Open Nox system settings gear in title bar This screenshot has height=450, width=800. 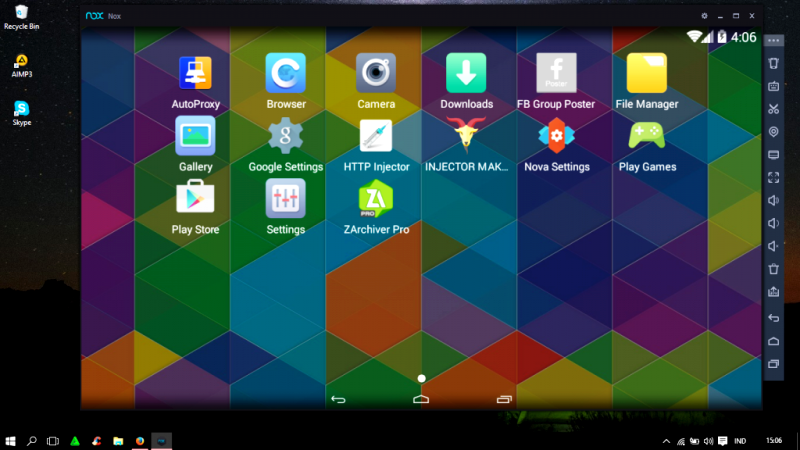704,16
